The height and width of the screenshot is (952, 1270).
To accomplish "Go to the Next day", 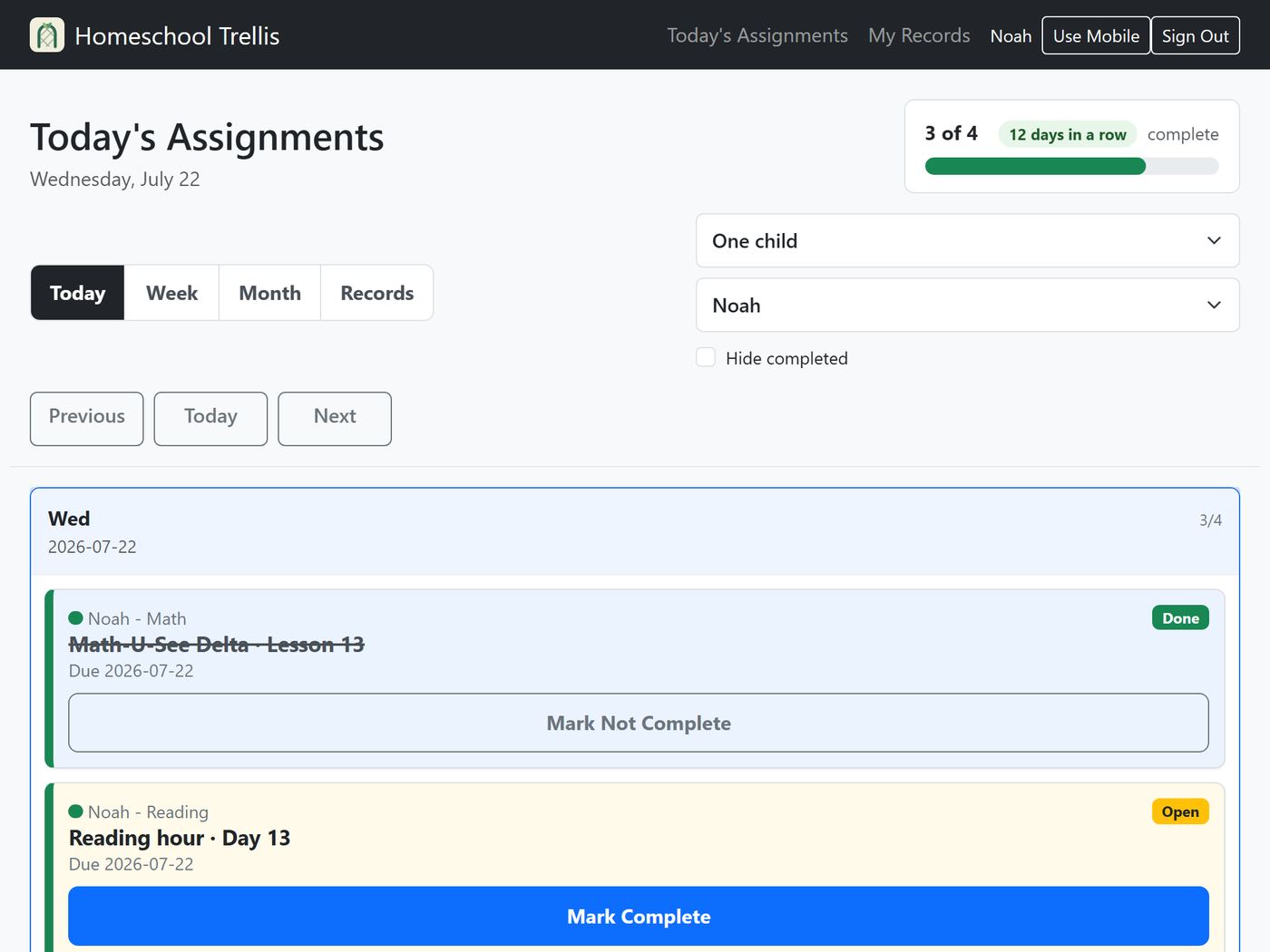I will click(x=335, y=419).
